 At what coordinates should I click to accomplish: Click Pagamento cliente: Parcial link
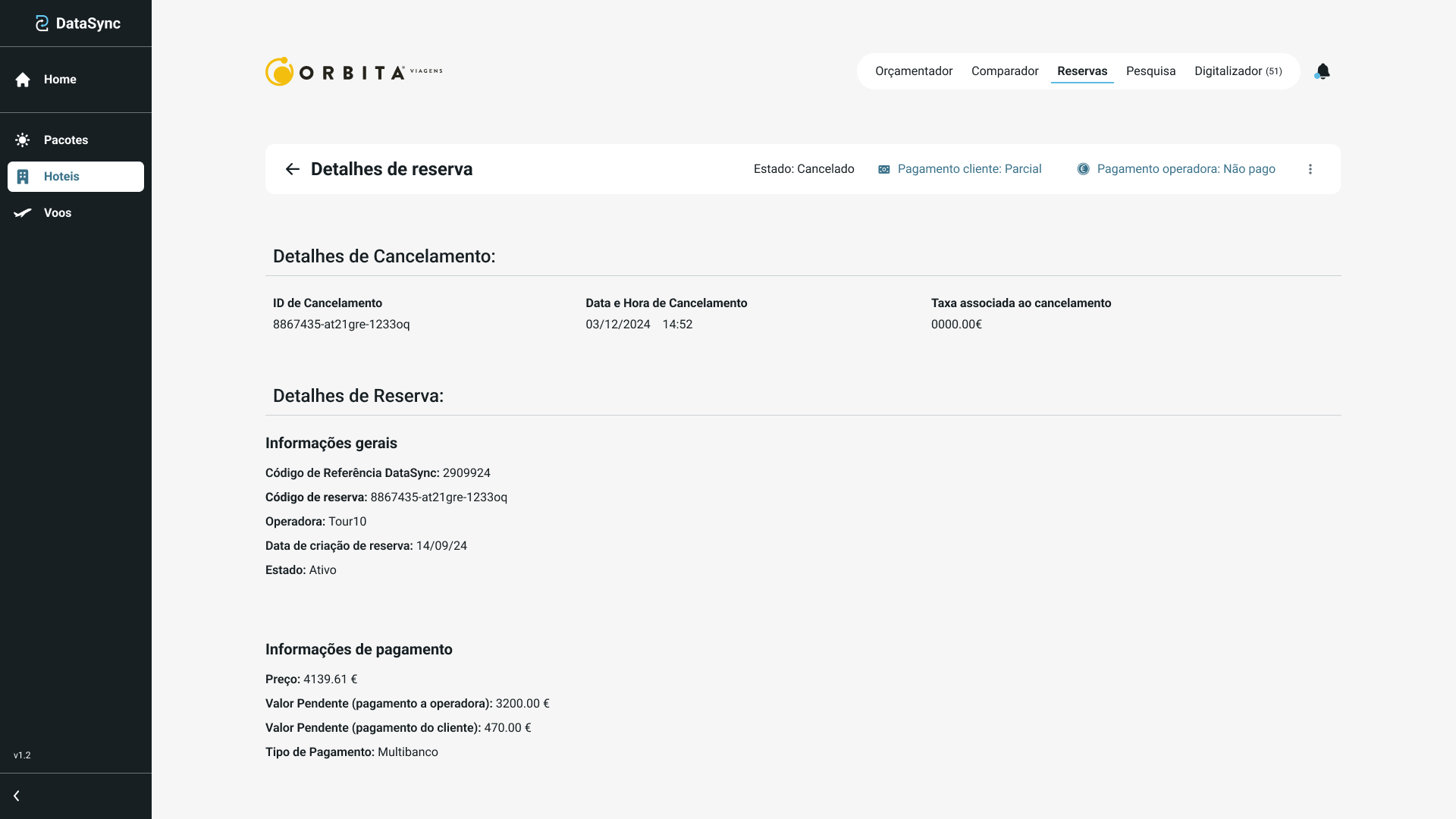969,169
